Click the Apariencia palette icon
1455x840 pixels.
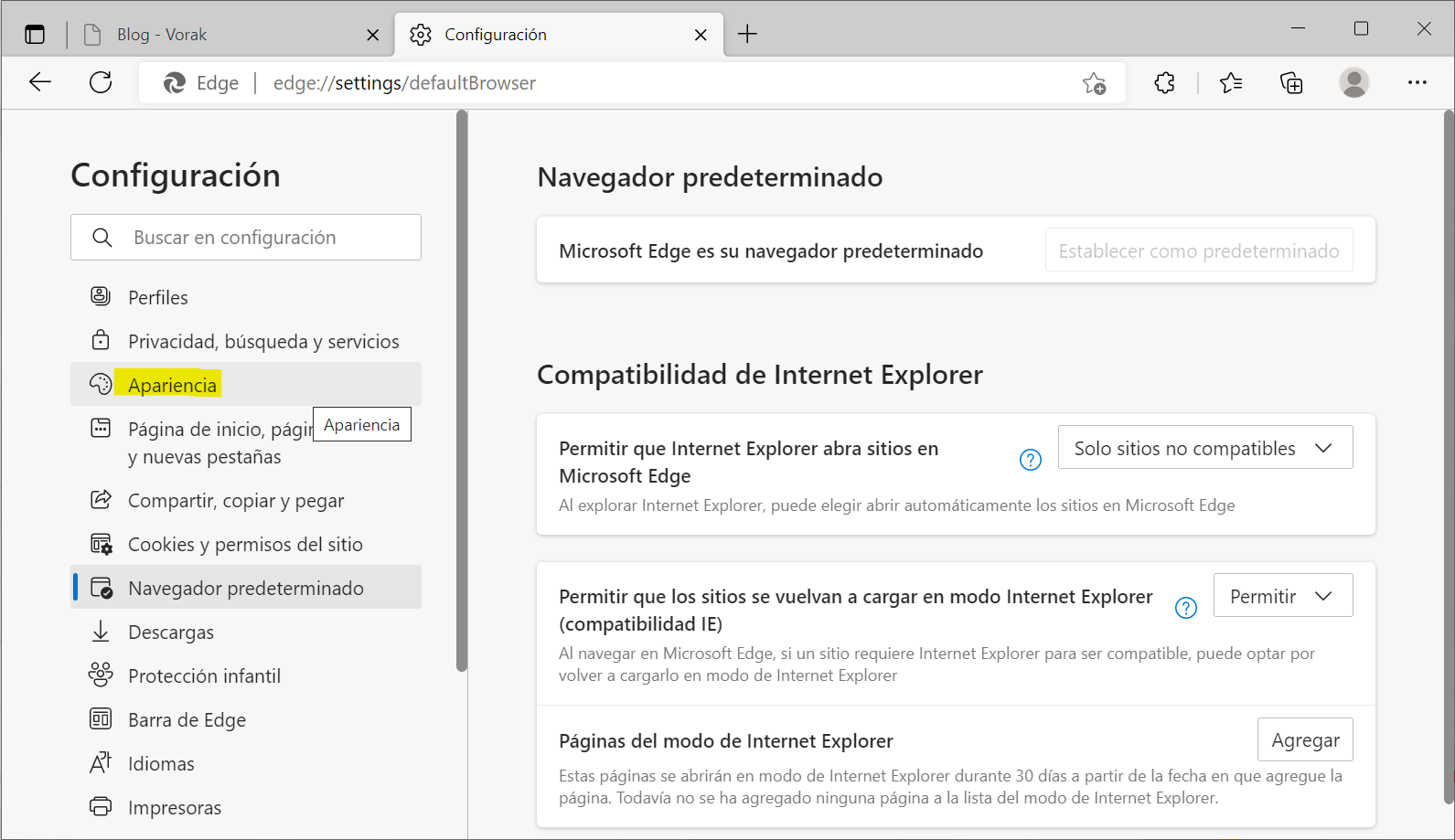pyautogui.click(x=101, y=384)
